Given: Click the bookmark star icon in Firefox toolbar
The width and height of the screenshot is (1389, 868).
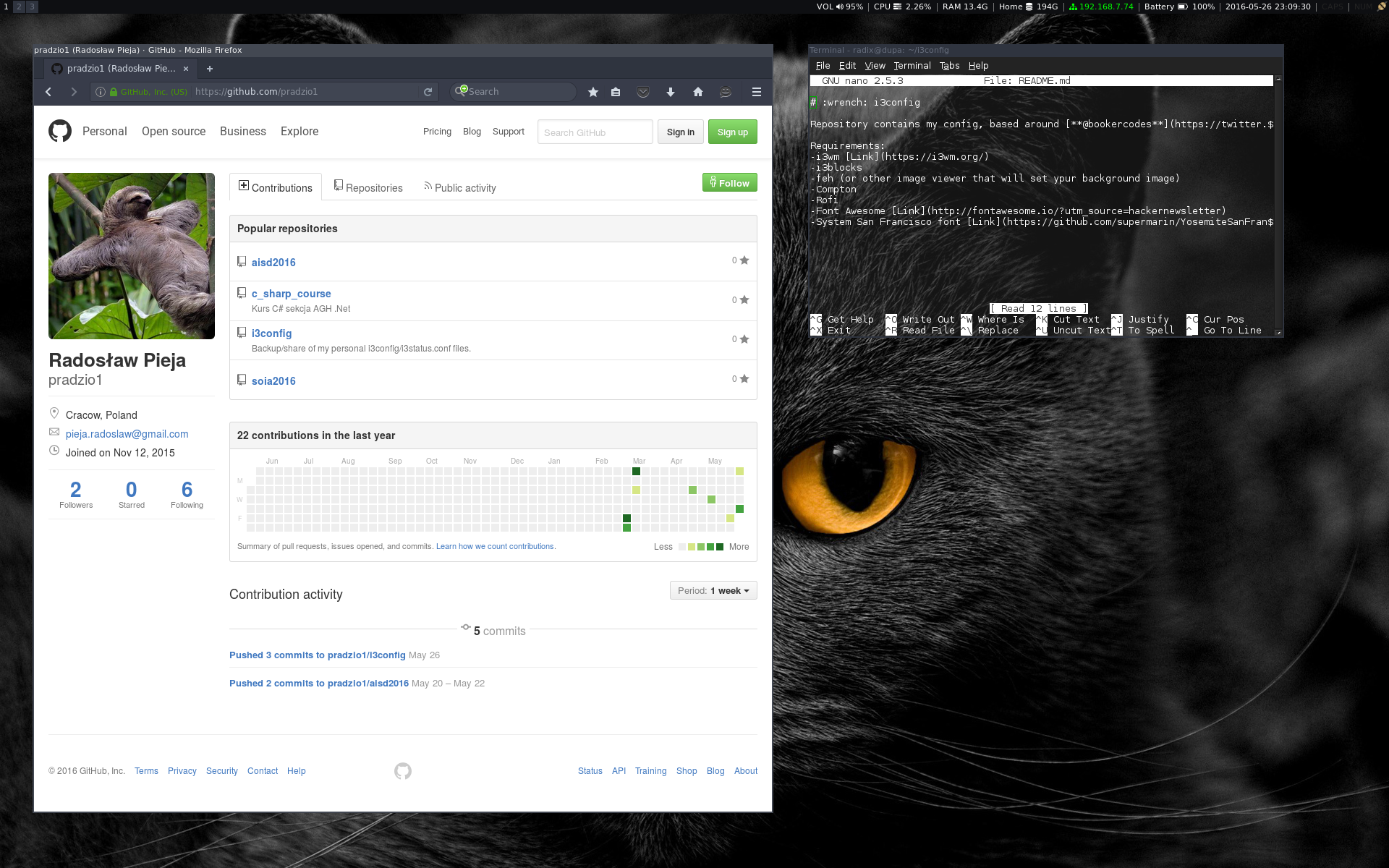Looking at the screenshot, I should [593, 92].
